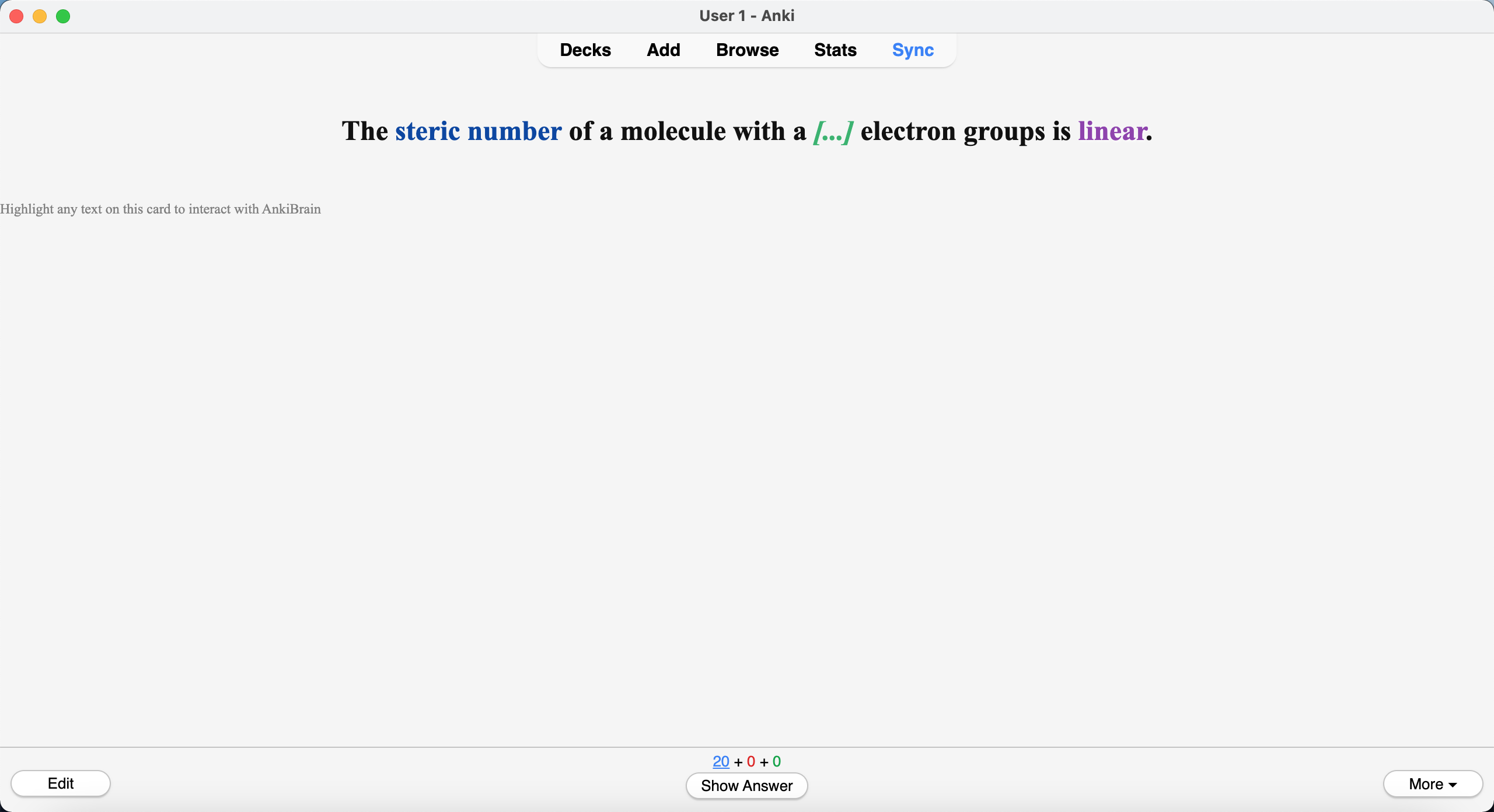Click the red close window button
This screenshot has width=1494, height=812.
pos(16,16)
